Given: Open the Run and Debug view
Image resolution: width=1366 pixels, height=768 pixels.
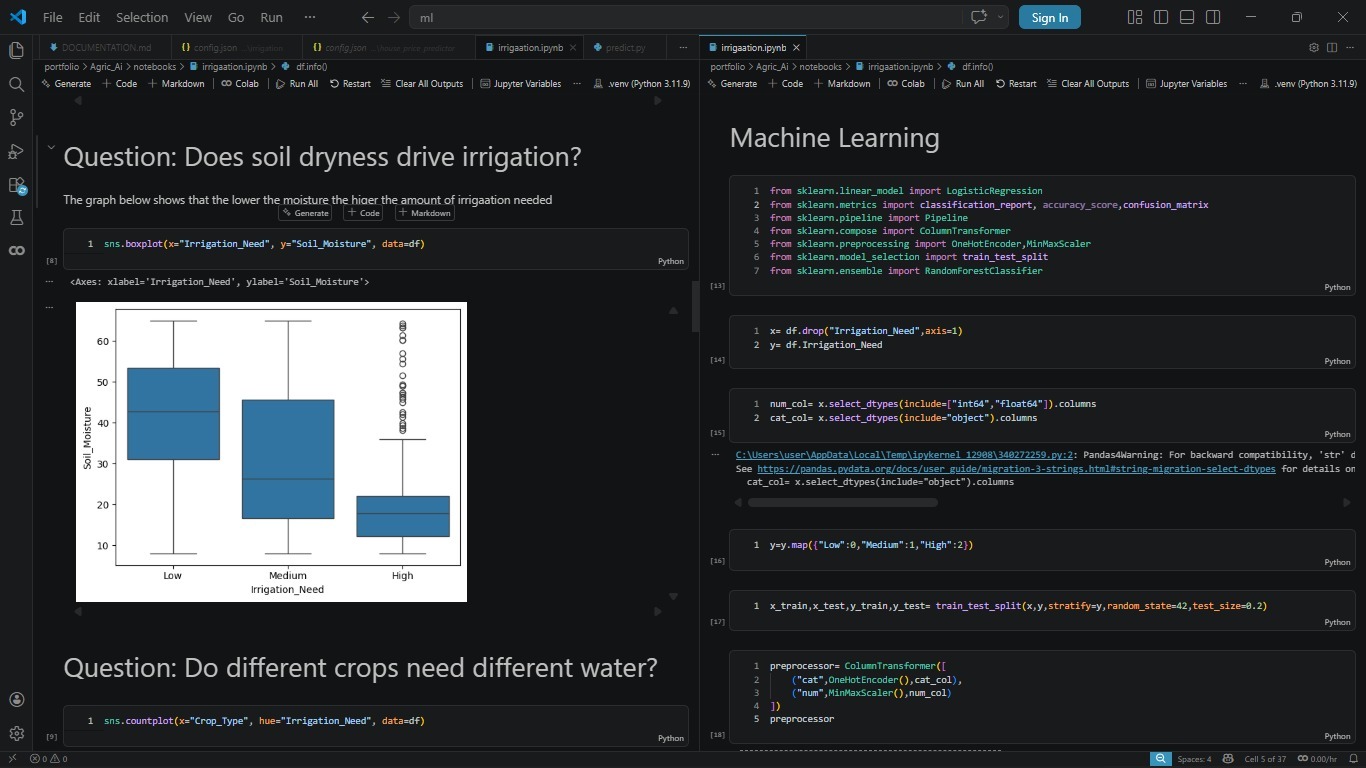Looking at the screenshot, I should (x=16, y=151).
